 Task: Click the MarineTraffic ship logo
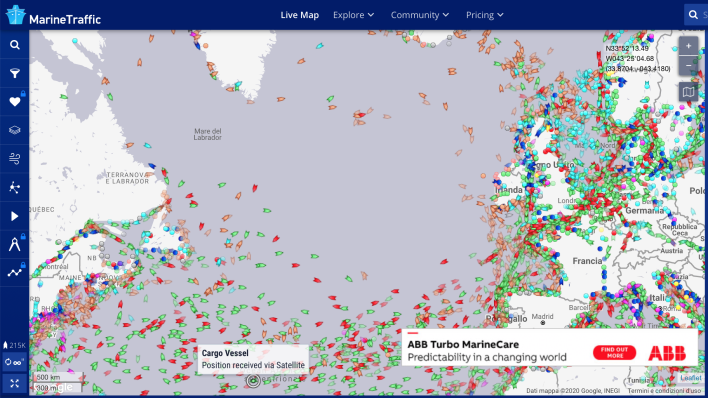15,15
